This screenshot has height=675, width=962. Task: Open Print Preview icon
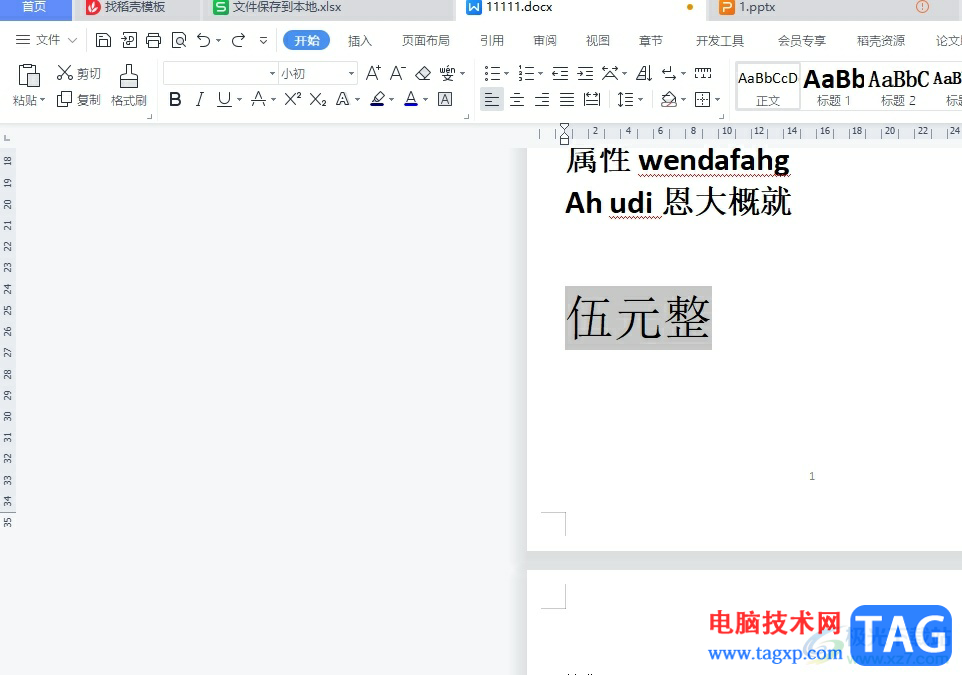[x=179, y=40]
